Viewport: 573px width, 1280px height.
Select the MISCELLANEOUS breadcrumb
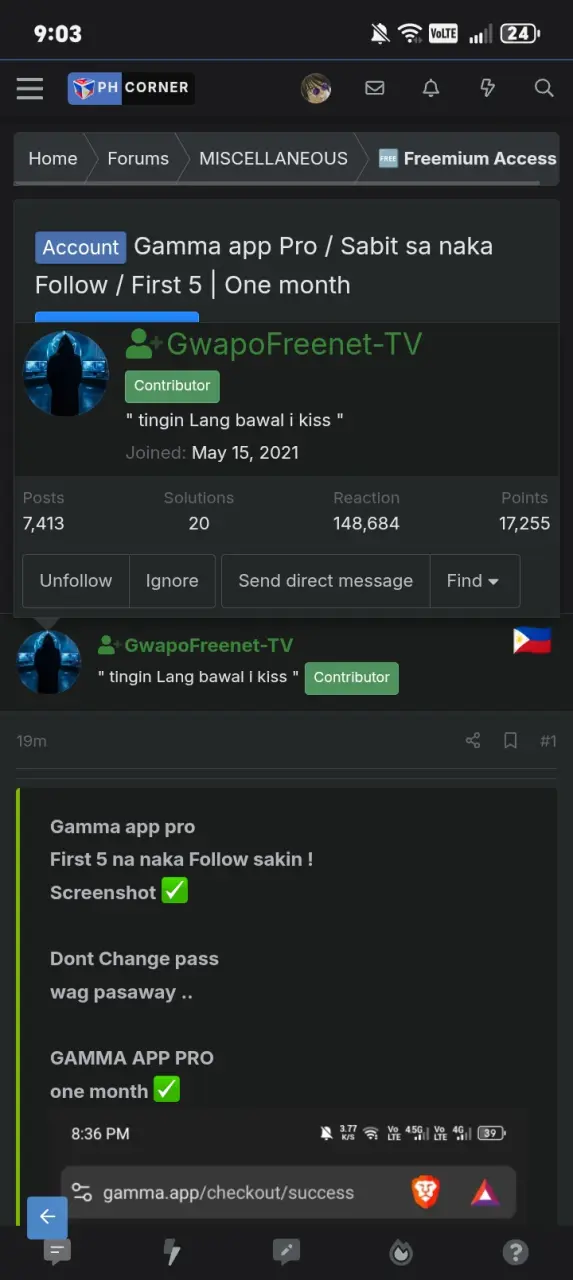[273, 159]
